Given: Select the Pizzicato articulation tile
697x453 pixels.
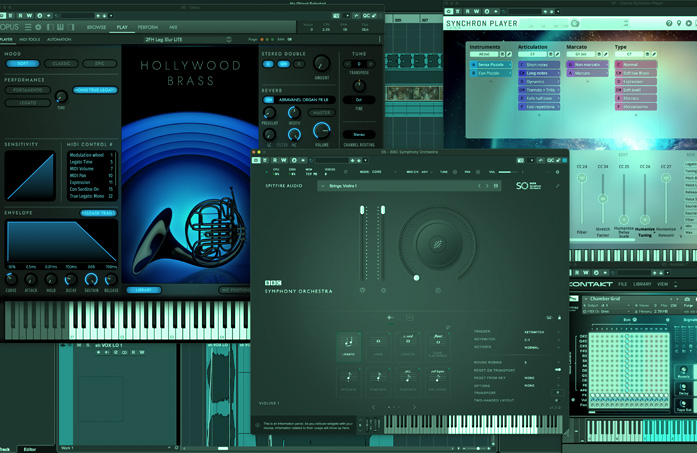Looking at the screenshot, I should (x=408, y=380).
